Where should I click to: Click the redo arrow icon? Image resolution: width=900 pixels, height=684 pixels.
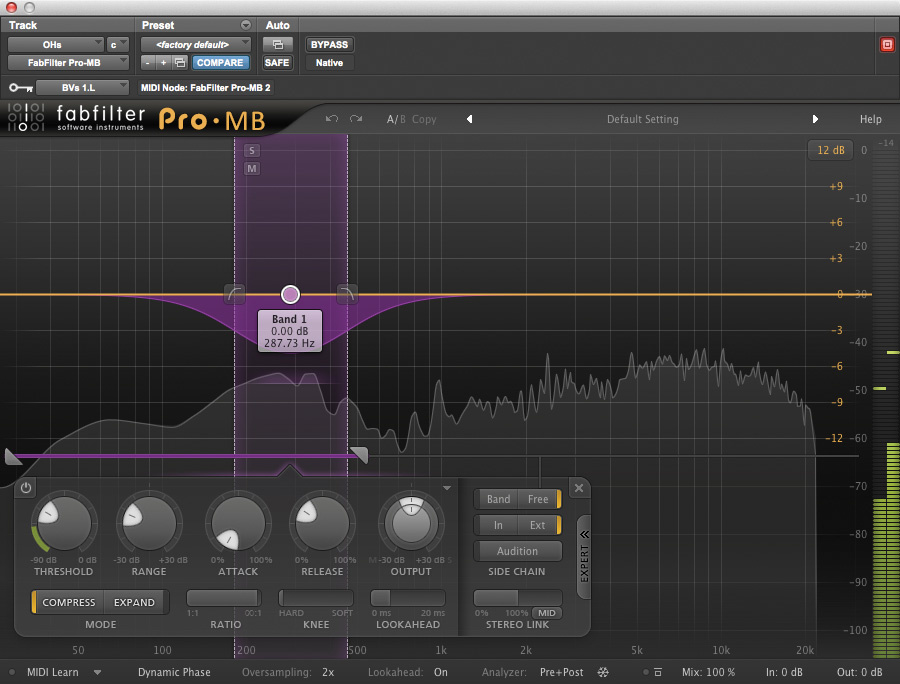point(356,119)
